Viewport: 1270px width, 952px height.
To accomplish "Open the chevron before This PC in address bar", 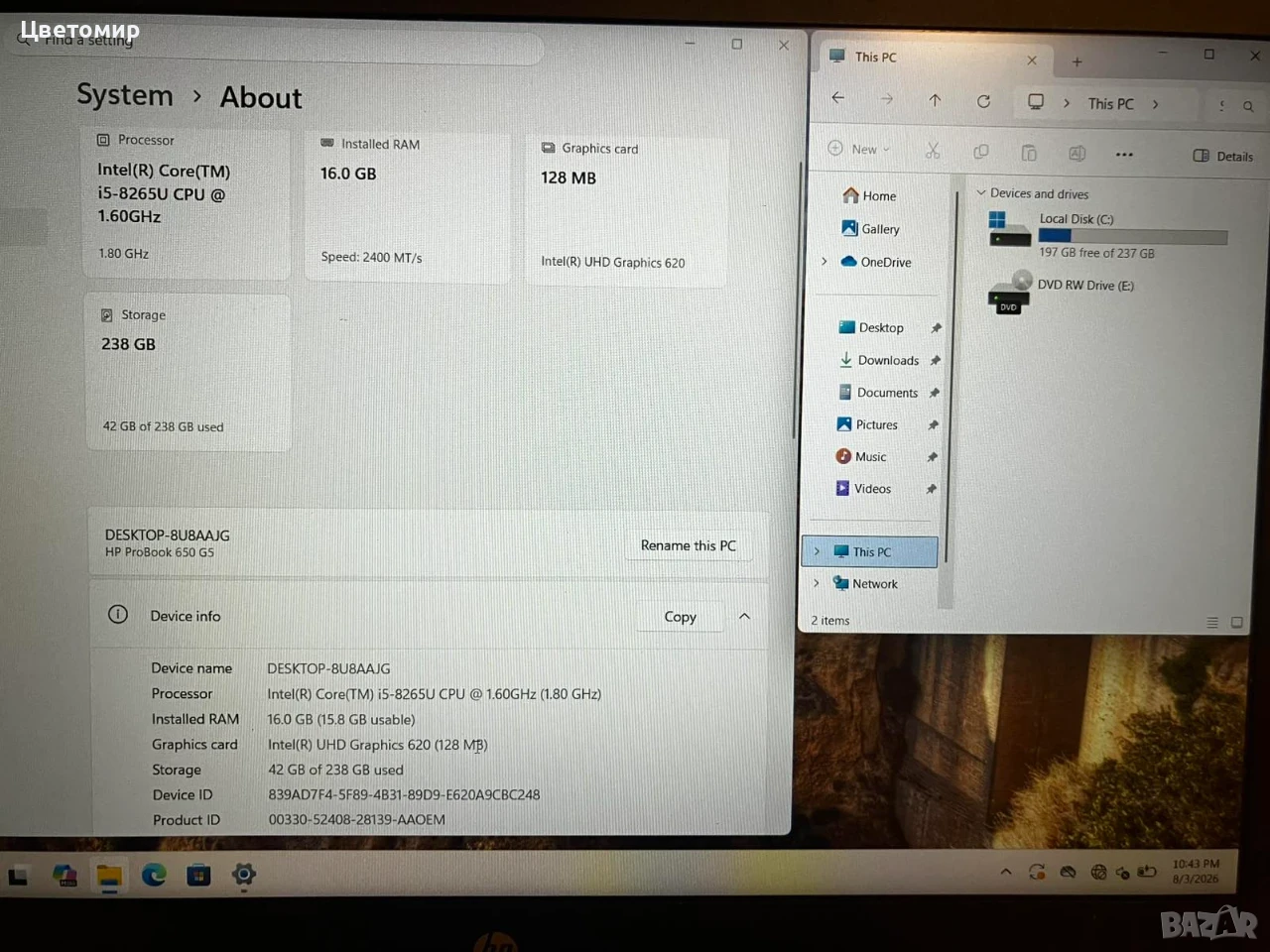I will point(1067,103).
